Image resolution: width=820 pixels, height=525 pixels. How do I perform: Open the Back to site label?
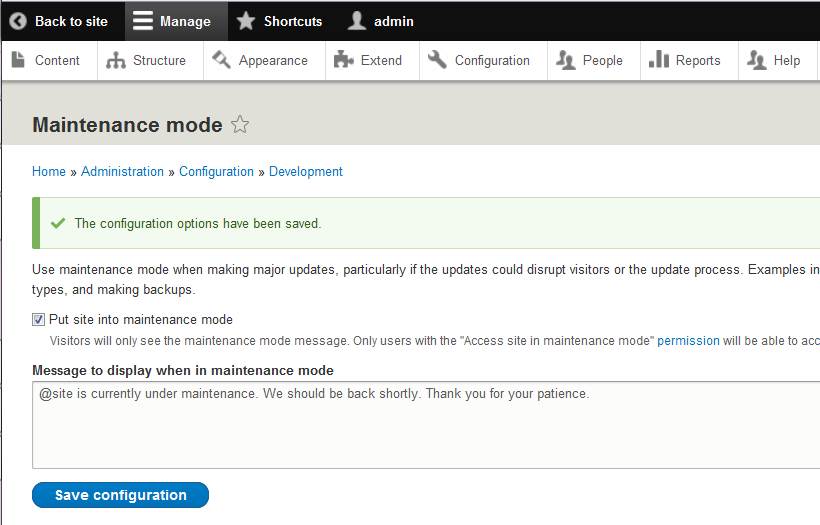71,21
